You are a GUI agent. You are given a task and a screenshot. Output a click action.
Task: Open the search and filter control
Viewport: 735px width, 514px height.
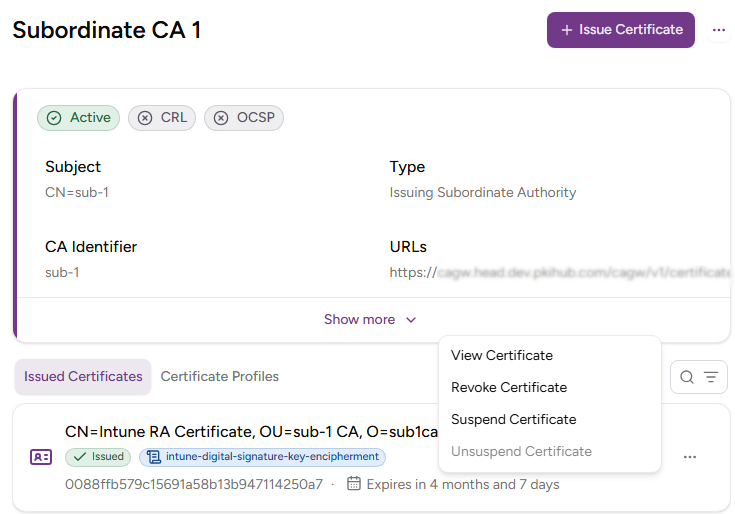[699, 377]
